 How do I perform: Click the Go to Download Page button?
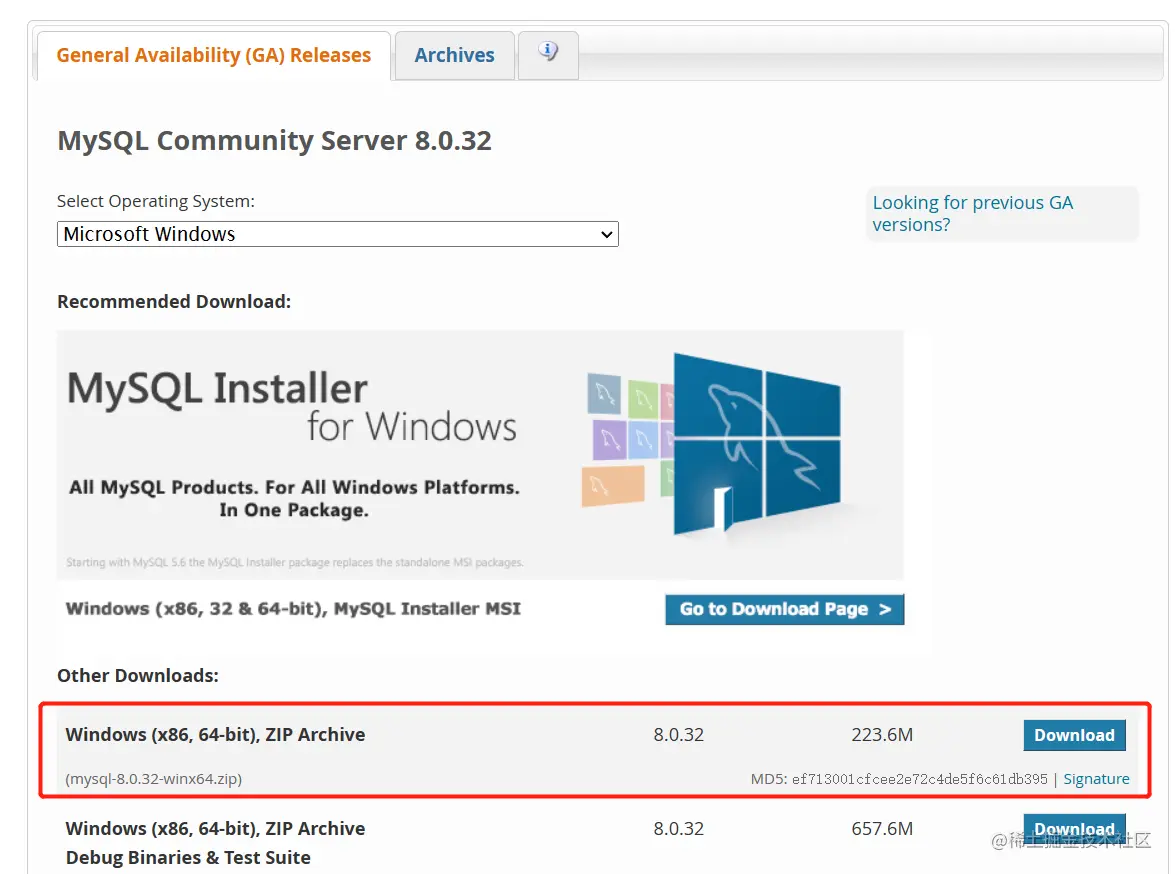tap(785, 609)
